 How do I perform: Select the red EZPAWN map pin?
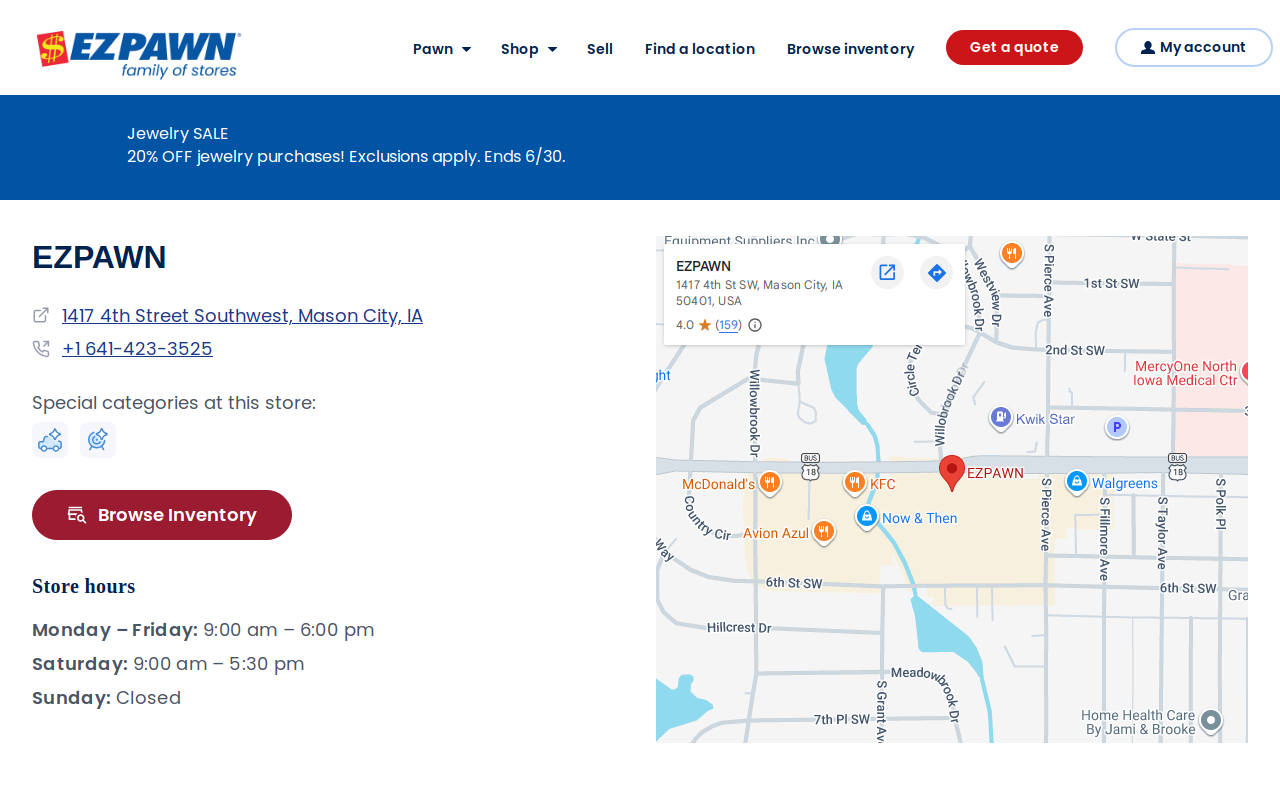[952, 472]
